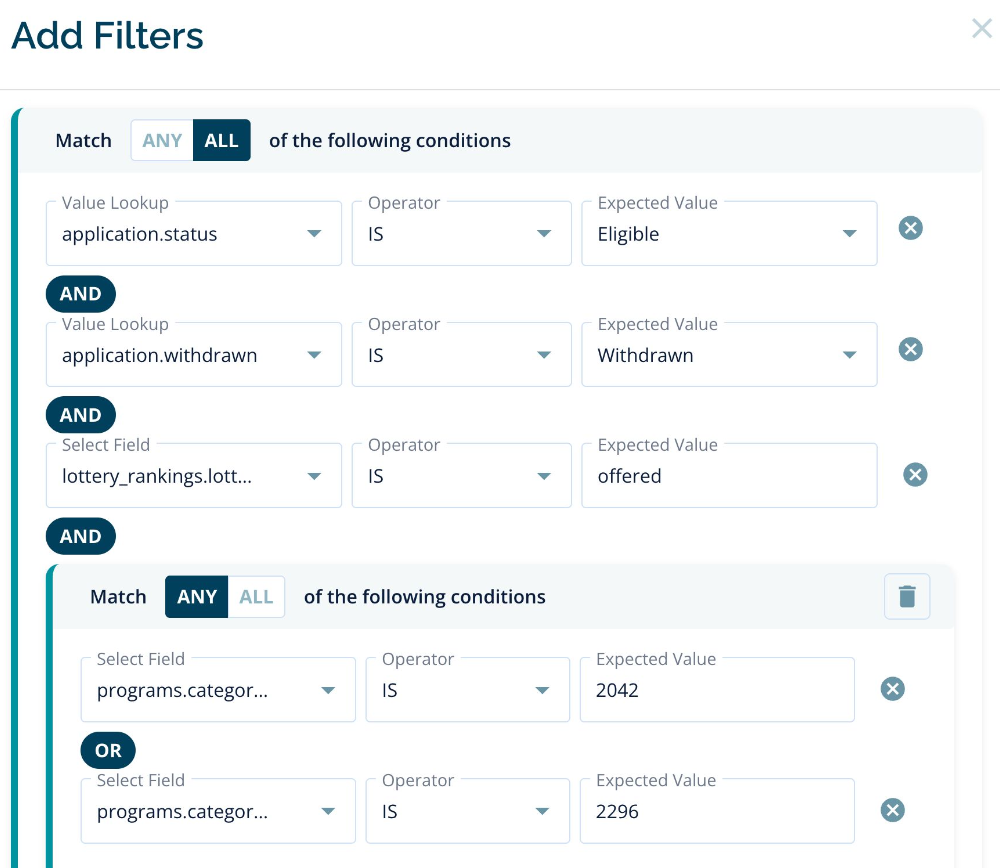Open the lottery_rankings Select Field dropdown
Viewport: 1000px width, 868px height.
click(193, 475)
